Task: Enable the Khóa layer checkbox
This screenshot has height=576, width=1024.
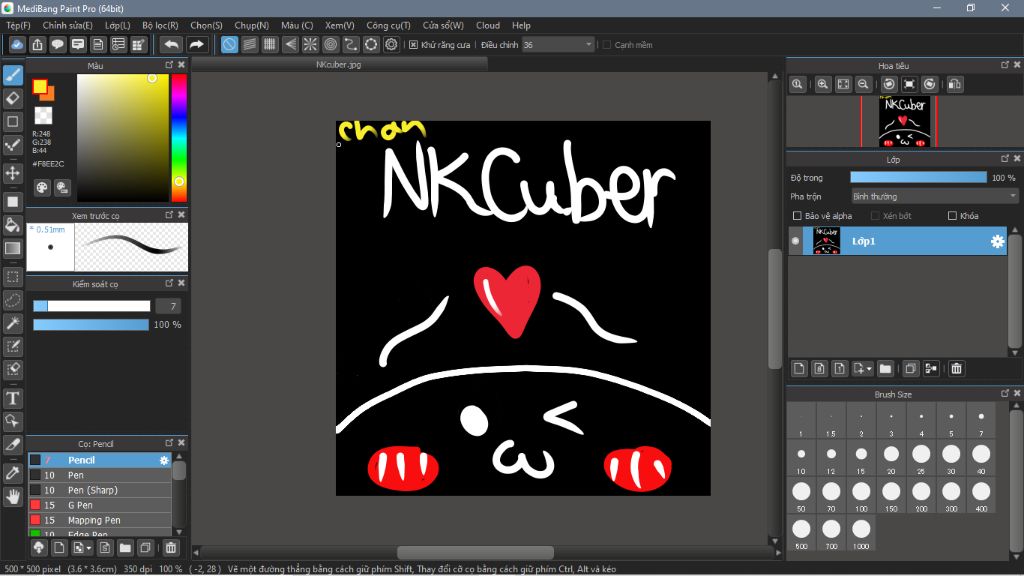Action: click(x=952, y=216)
